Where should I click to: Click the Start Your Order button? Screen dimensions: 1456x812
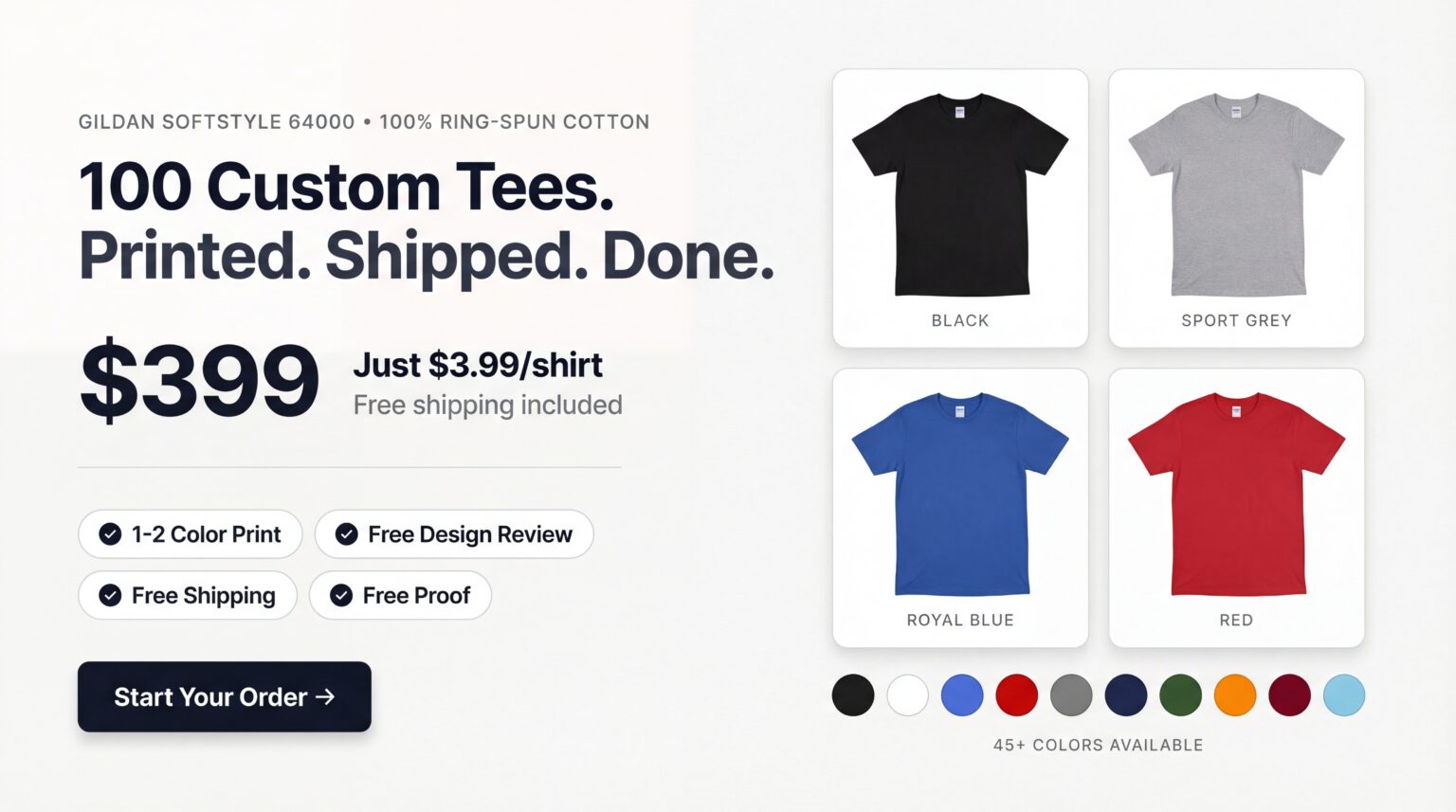coord(225,696)
